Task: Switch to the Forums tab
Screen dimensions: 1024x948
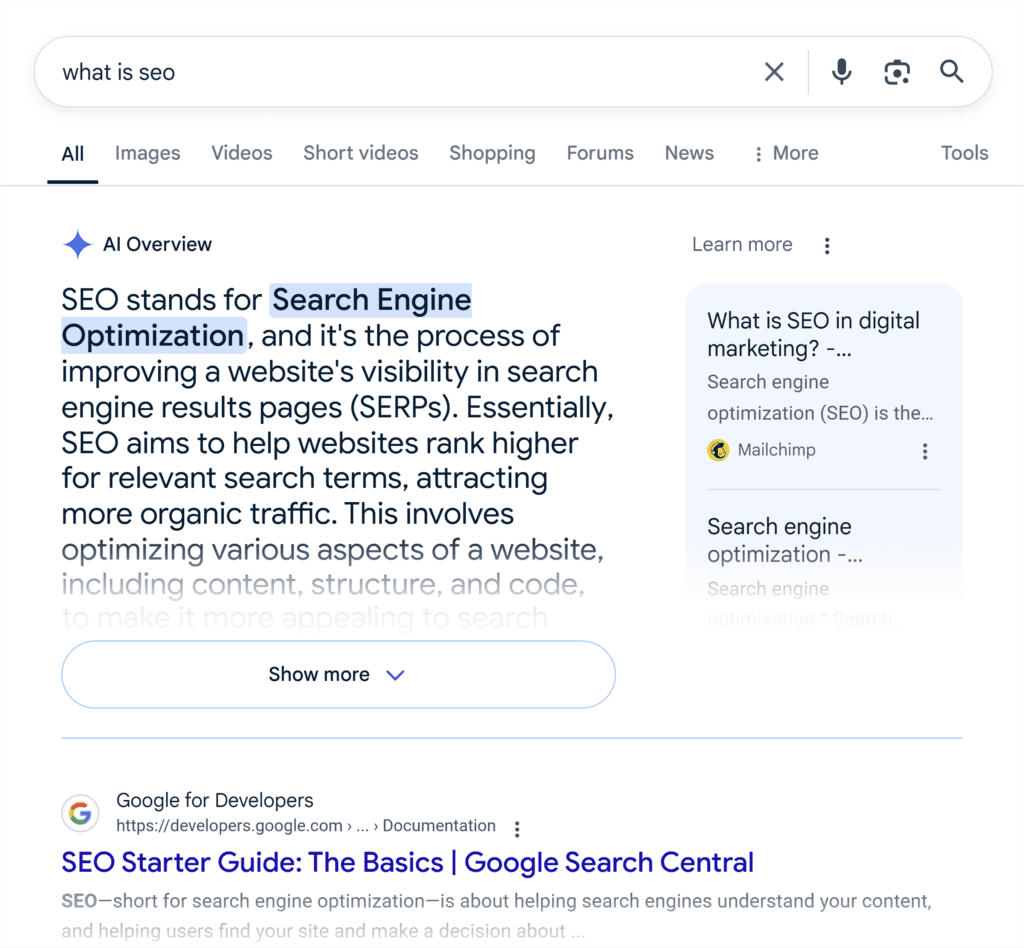Action: point(599,153)
